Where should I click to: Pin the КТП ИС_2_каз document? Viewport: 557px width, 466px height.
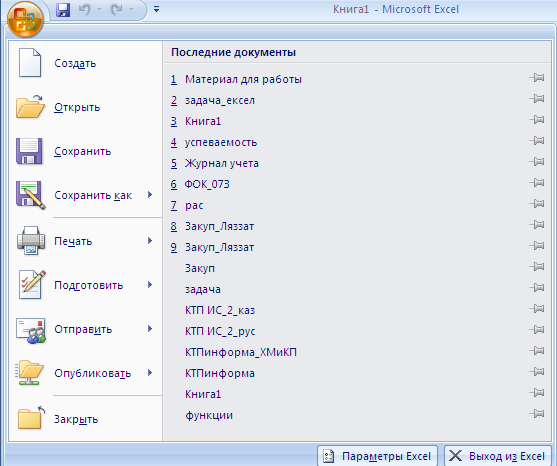coord(537,309)
